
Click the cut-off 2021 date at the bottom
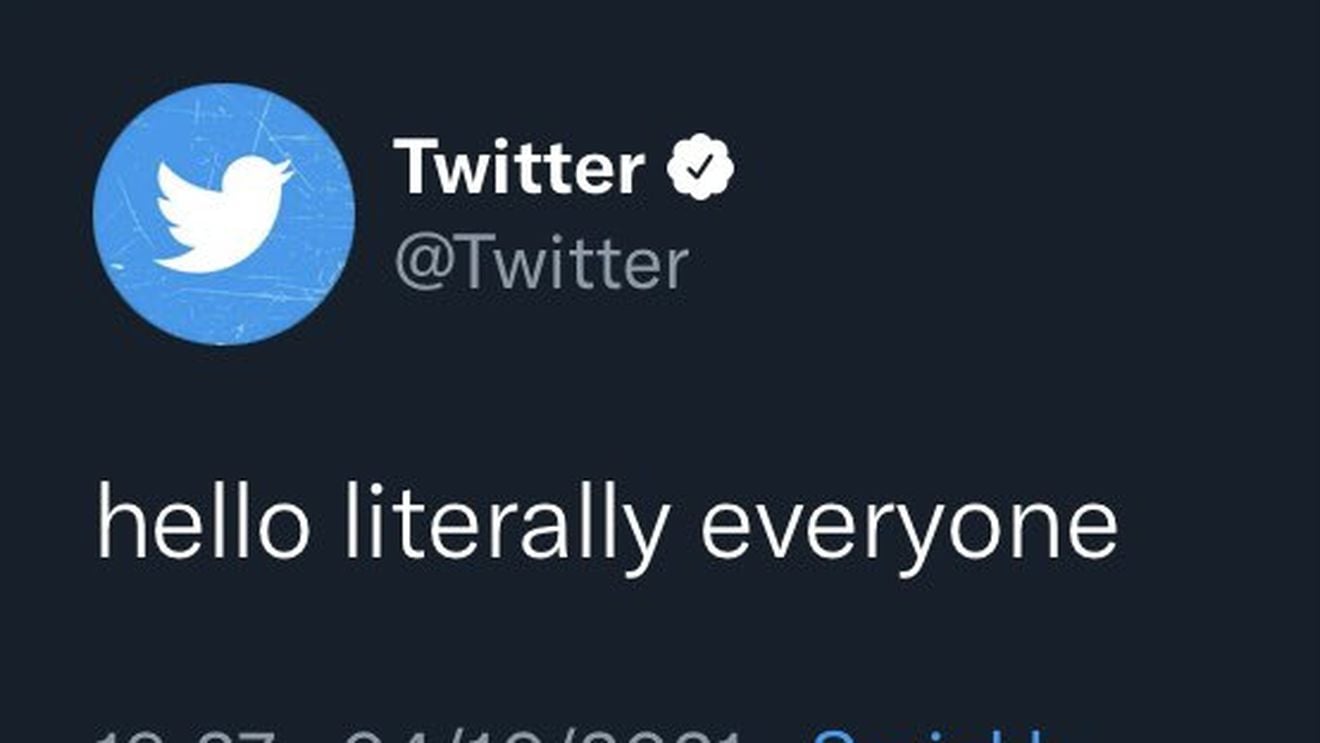pos(540,737)
